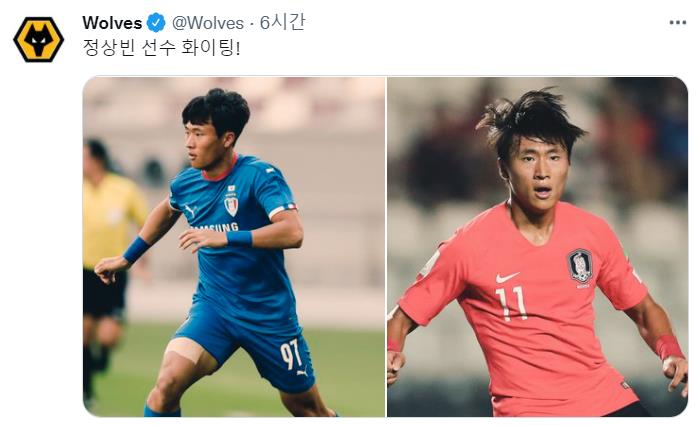This screenshot has width=698, height=425.
Task: Click the tweet text 정상빈 선수 화이팅!
Action: tap(162, 48)
